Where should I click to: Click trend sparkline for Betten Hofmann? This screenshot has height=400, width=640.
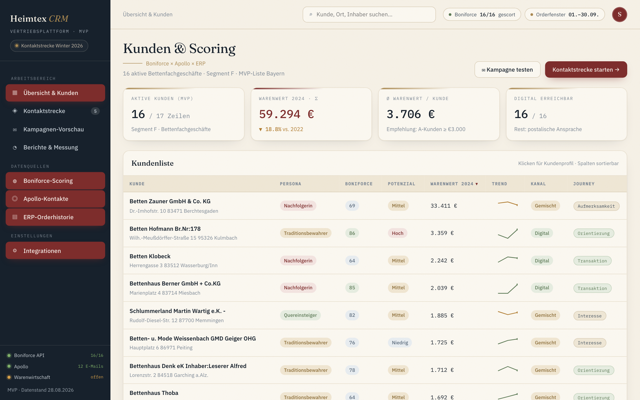coord(508,233)
